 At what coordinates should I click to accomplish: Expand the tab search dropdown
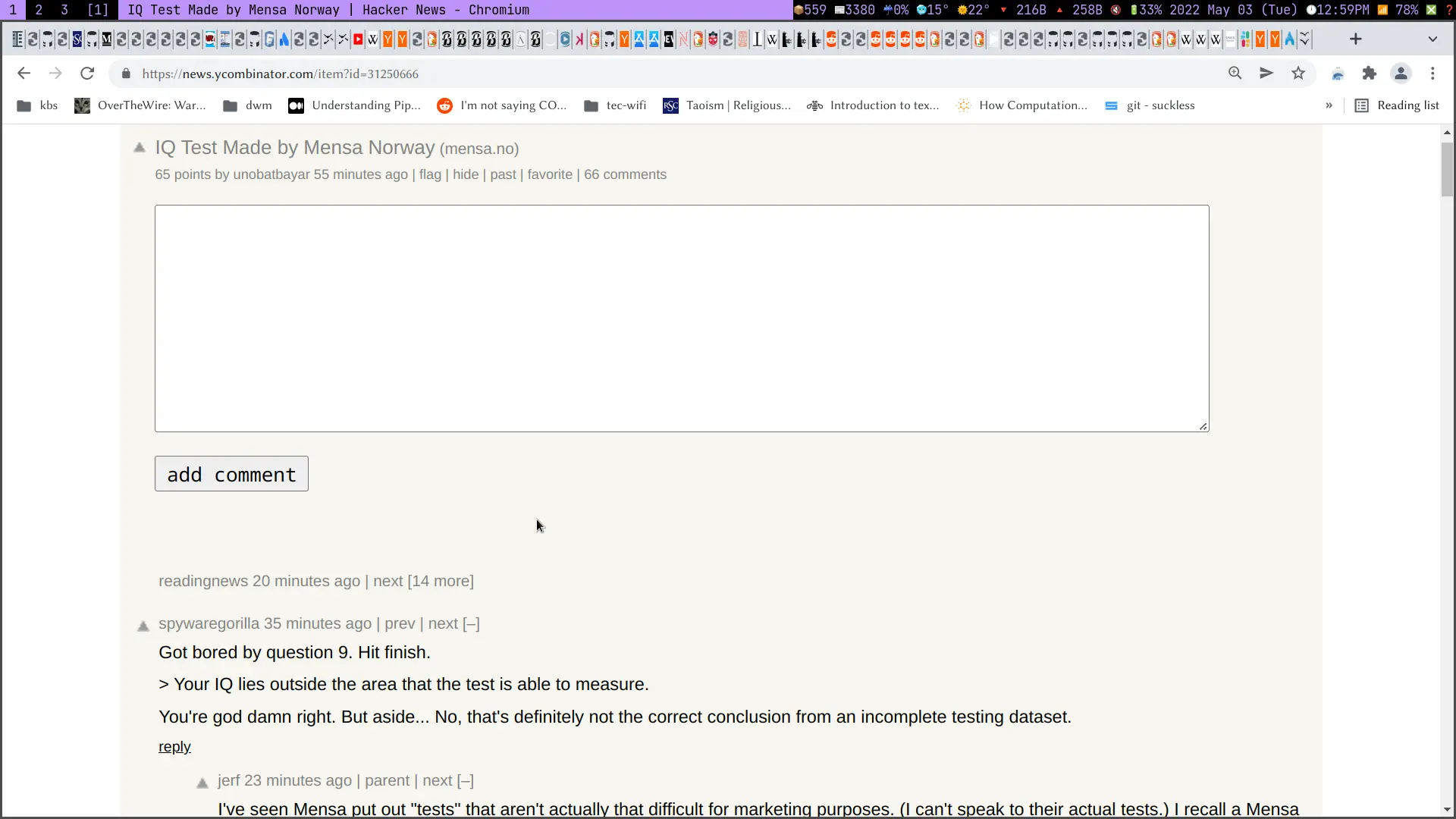pyautogui.click(x=1432, y=39)
